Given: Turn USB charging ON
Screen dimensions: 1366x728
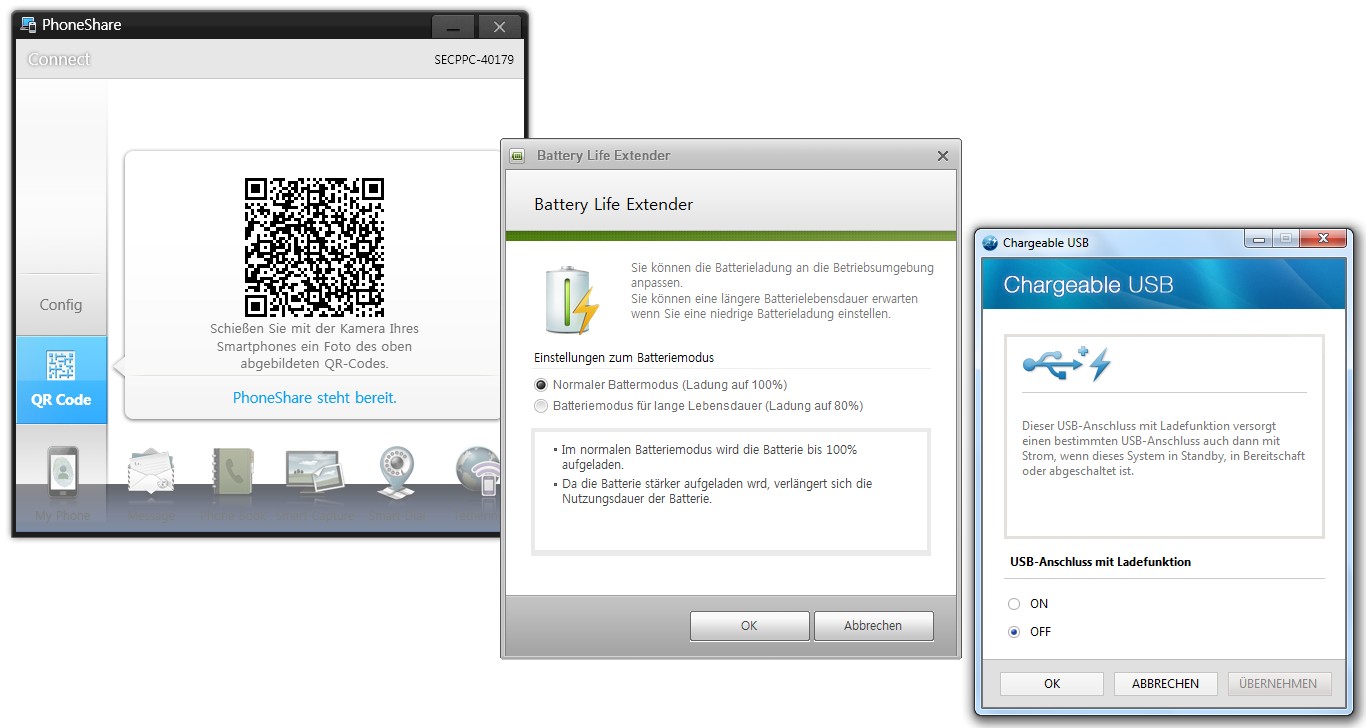Looking at the screenshot, I should tap(1014, 604).
